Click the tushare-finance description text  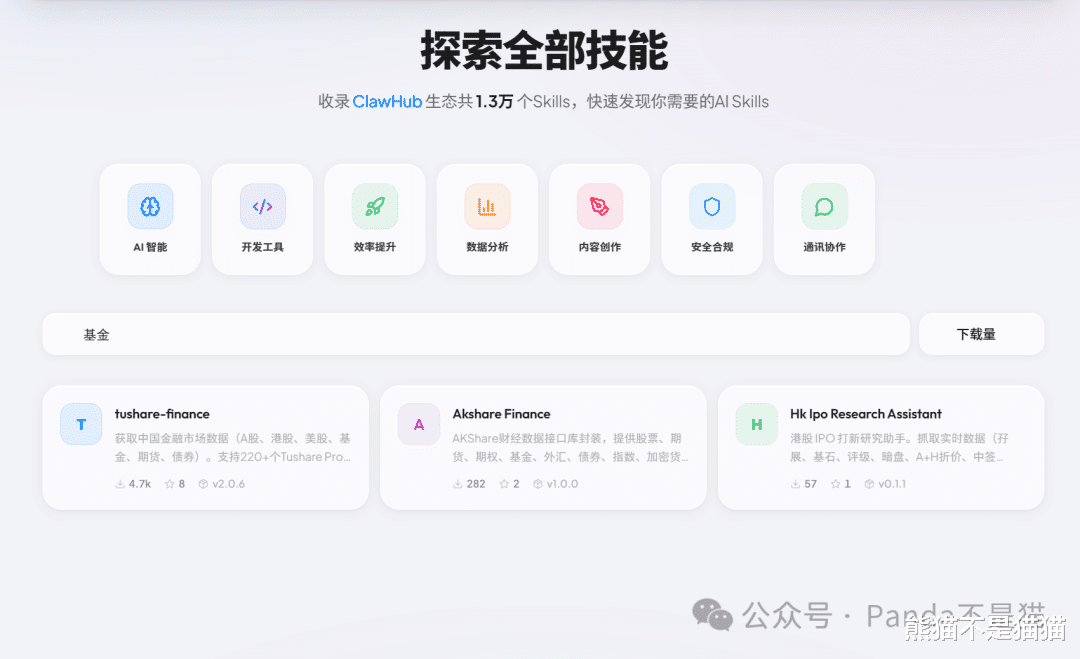pos(233,448)
